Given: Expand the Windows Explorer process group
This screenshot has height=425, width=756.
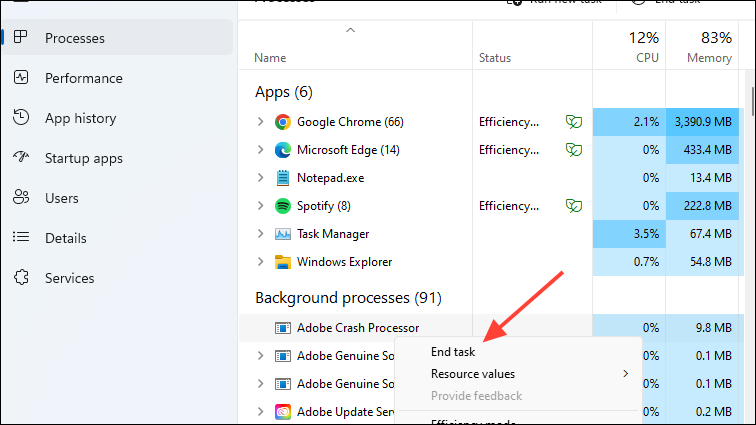Looking at the screenshot, I should (260, 261).
